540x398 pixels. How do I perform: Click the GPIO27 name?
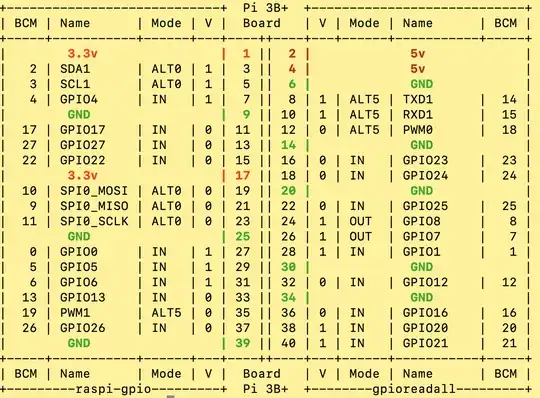tap(82, 145)
